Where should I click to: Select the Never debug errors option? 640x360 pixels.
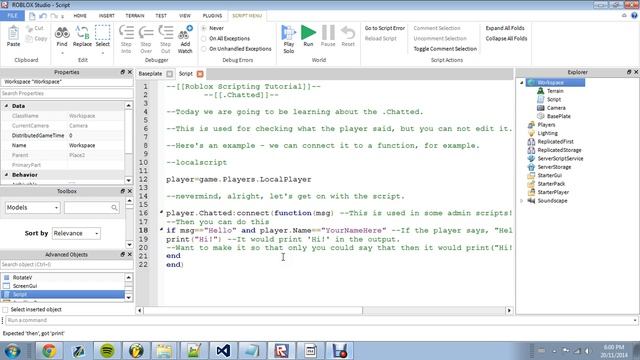[204, 28]
